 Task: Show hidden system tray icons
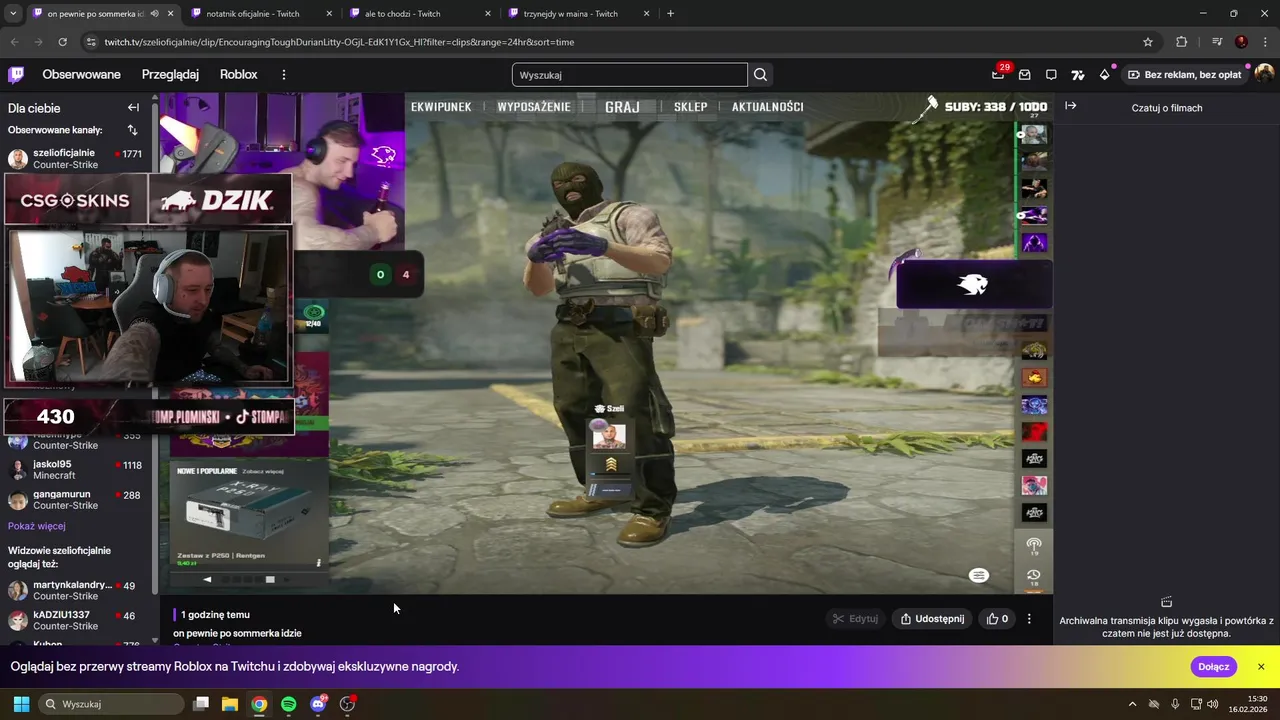click(x=1132, y=704)
